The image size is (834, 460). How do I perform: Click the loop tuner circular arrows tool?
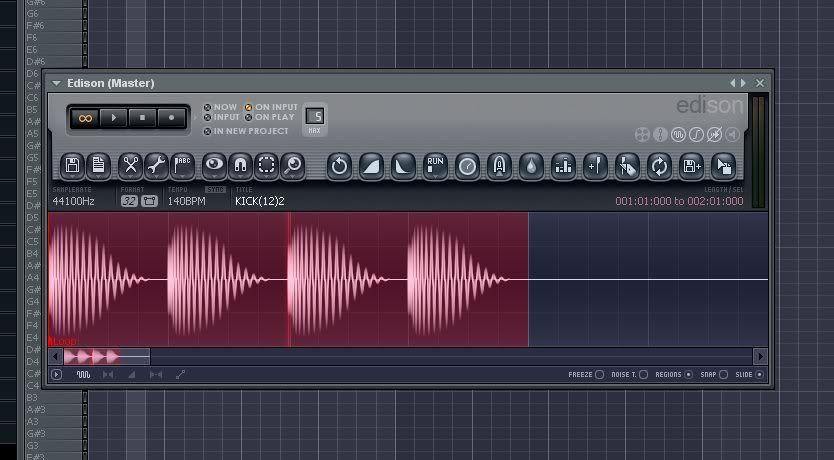[x=660, y=166]
